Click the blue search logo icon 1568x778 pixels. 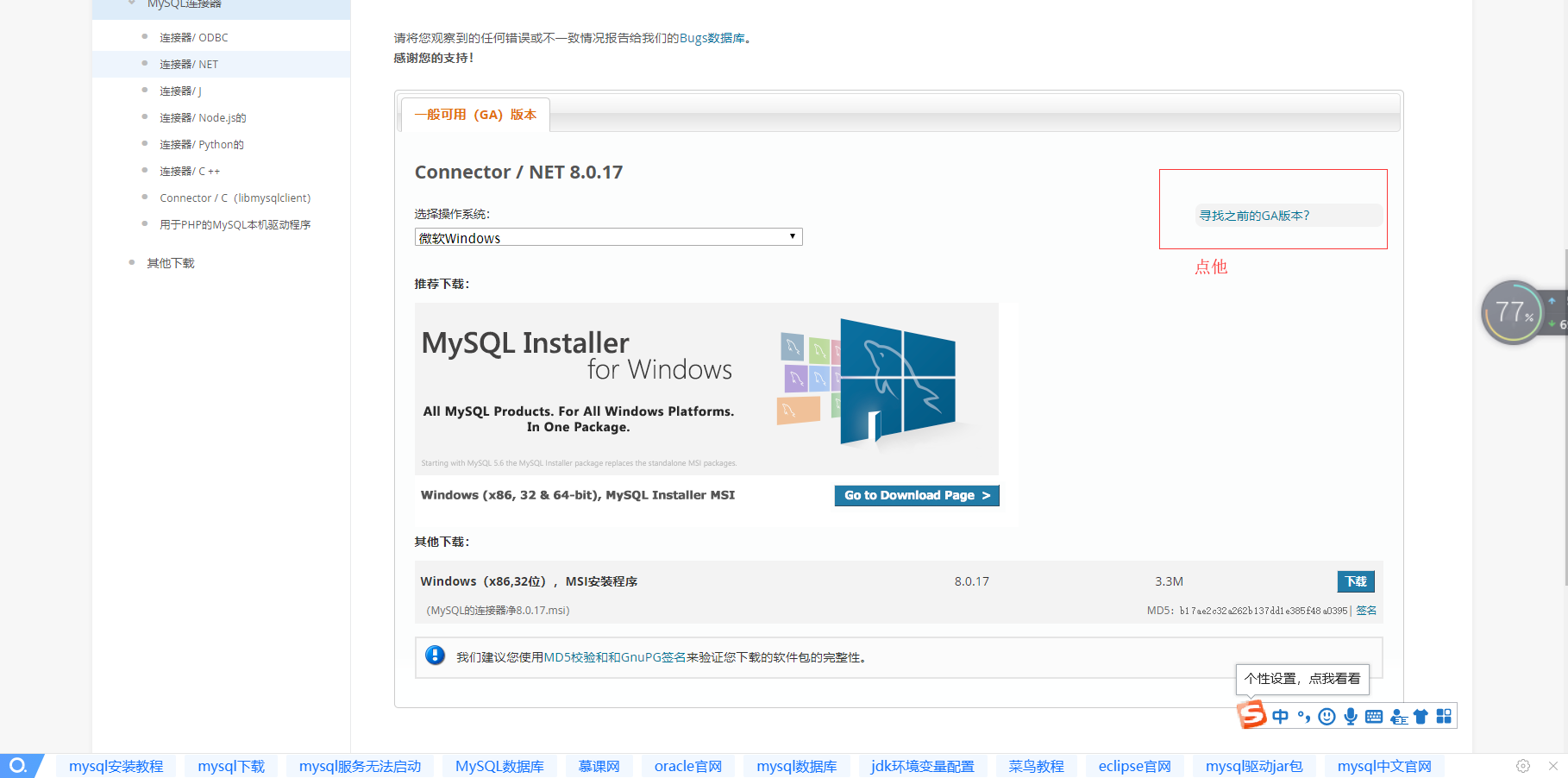pos(18,766)
